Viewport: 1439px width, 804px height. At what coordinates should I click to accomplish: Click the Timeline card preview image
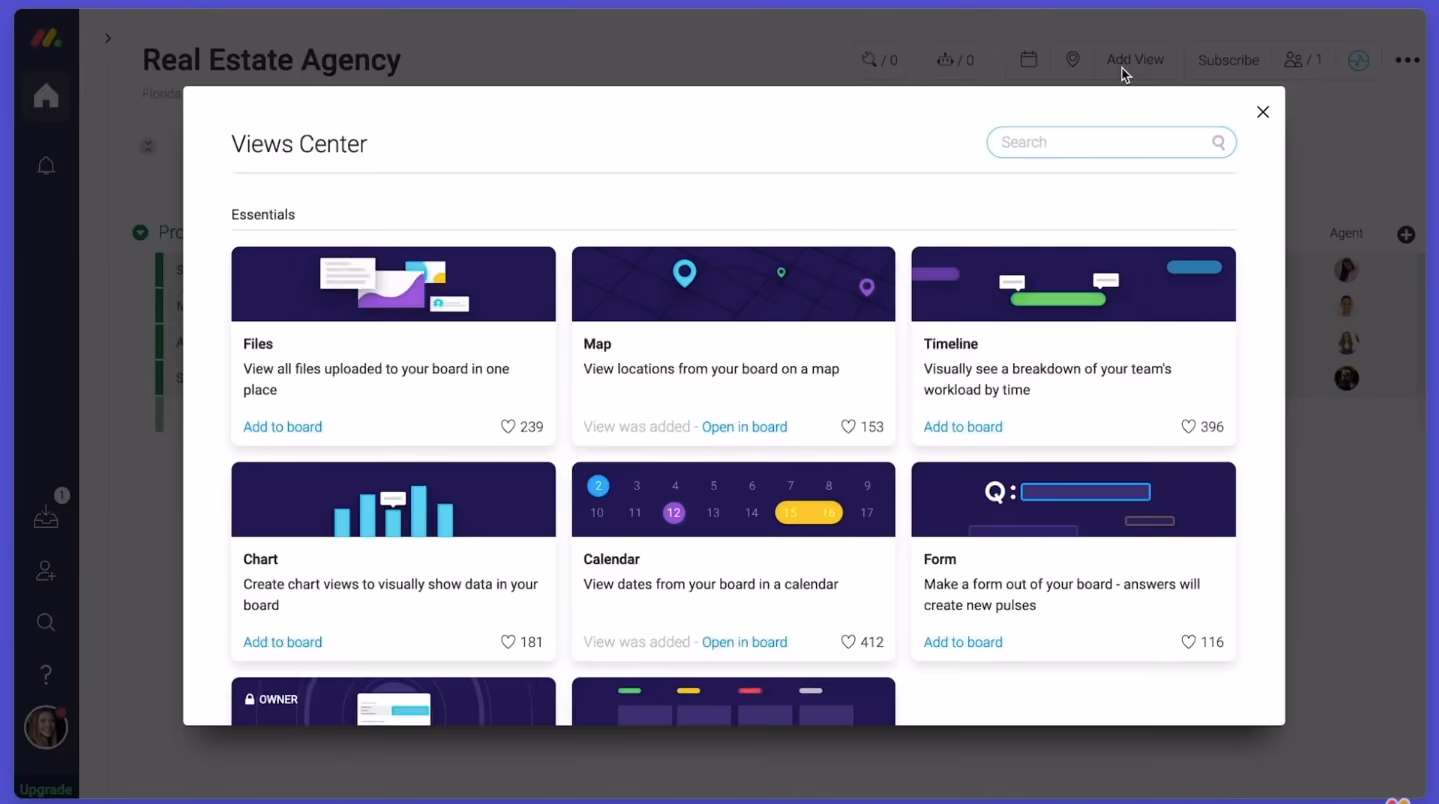(1073, 284)
